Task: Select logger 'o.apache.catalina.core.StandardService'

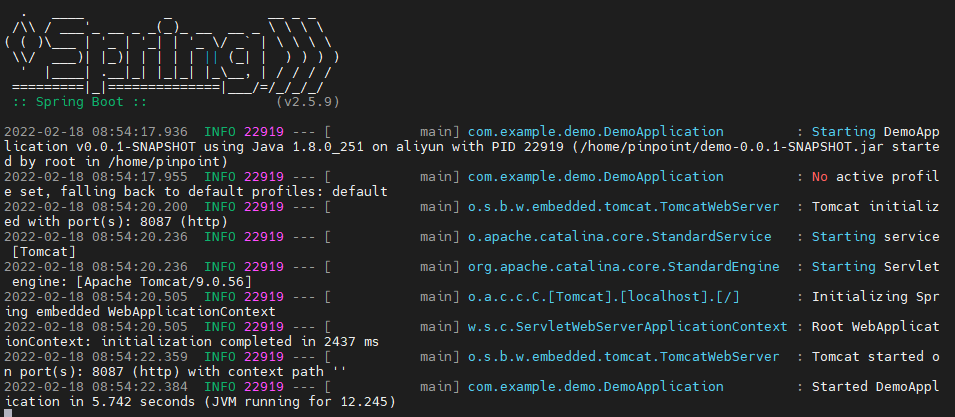Action: [619, 237]
